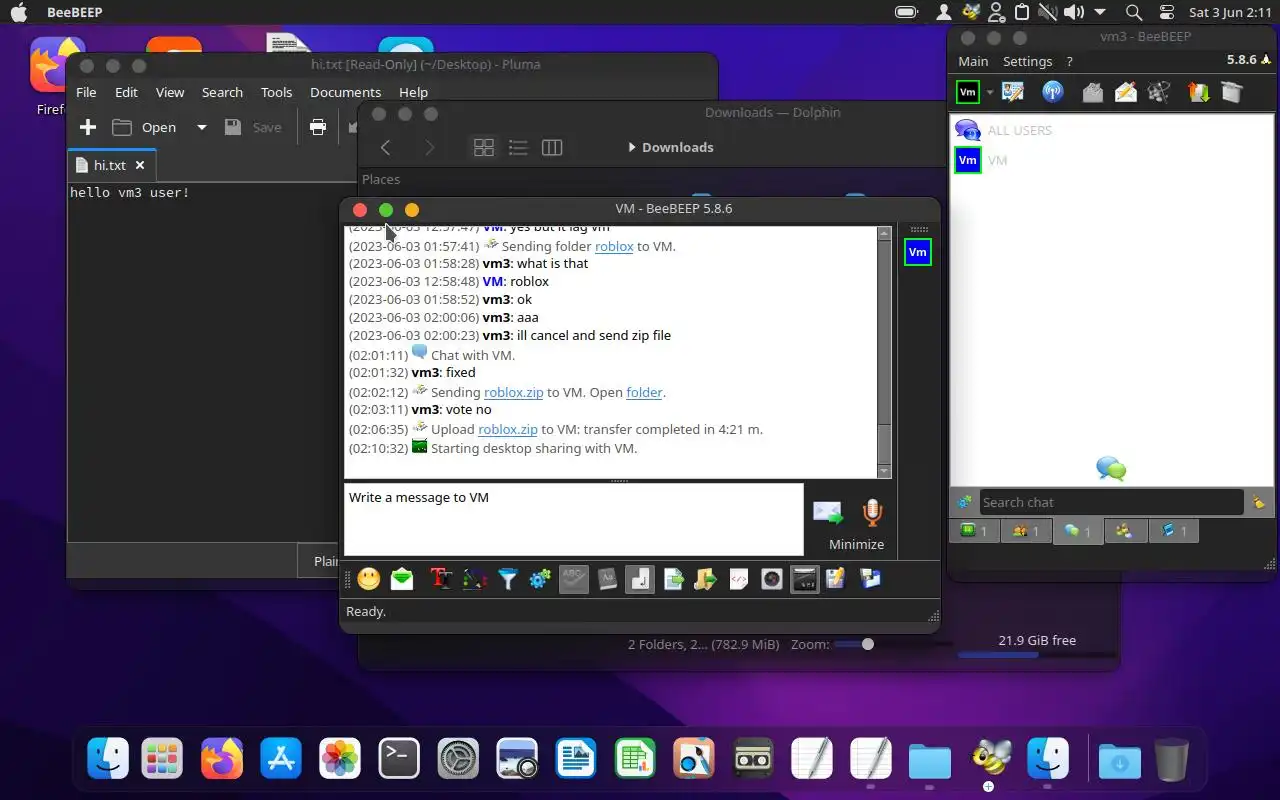Click the edit user profile icon in BeeBEEP
The height and width of the screenshot is (800, 1280).
[1013, 92]
